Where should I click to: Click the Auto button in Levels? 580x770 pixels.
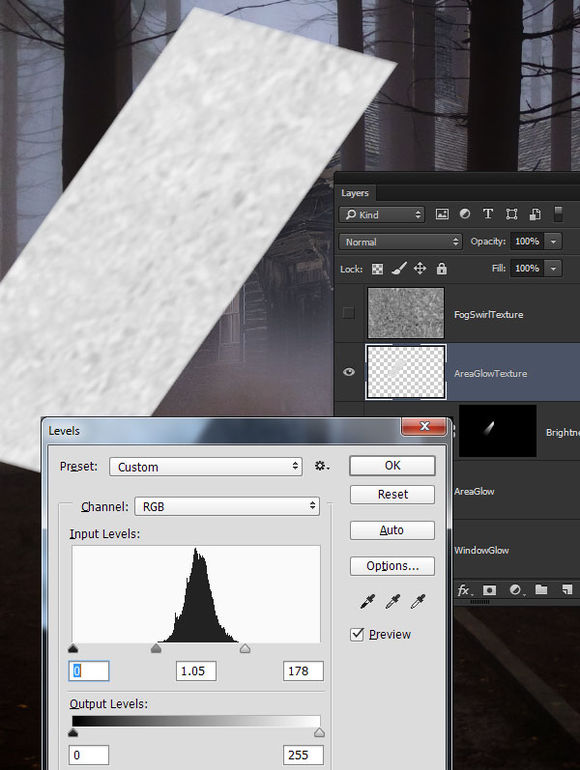coord(392,530)
